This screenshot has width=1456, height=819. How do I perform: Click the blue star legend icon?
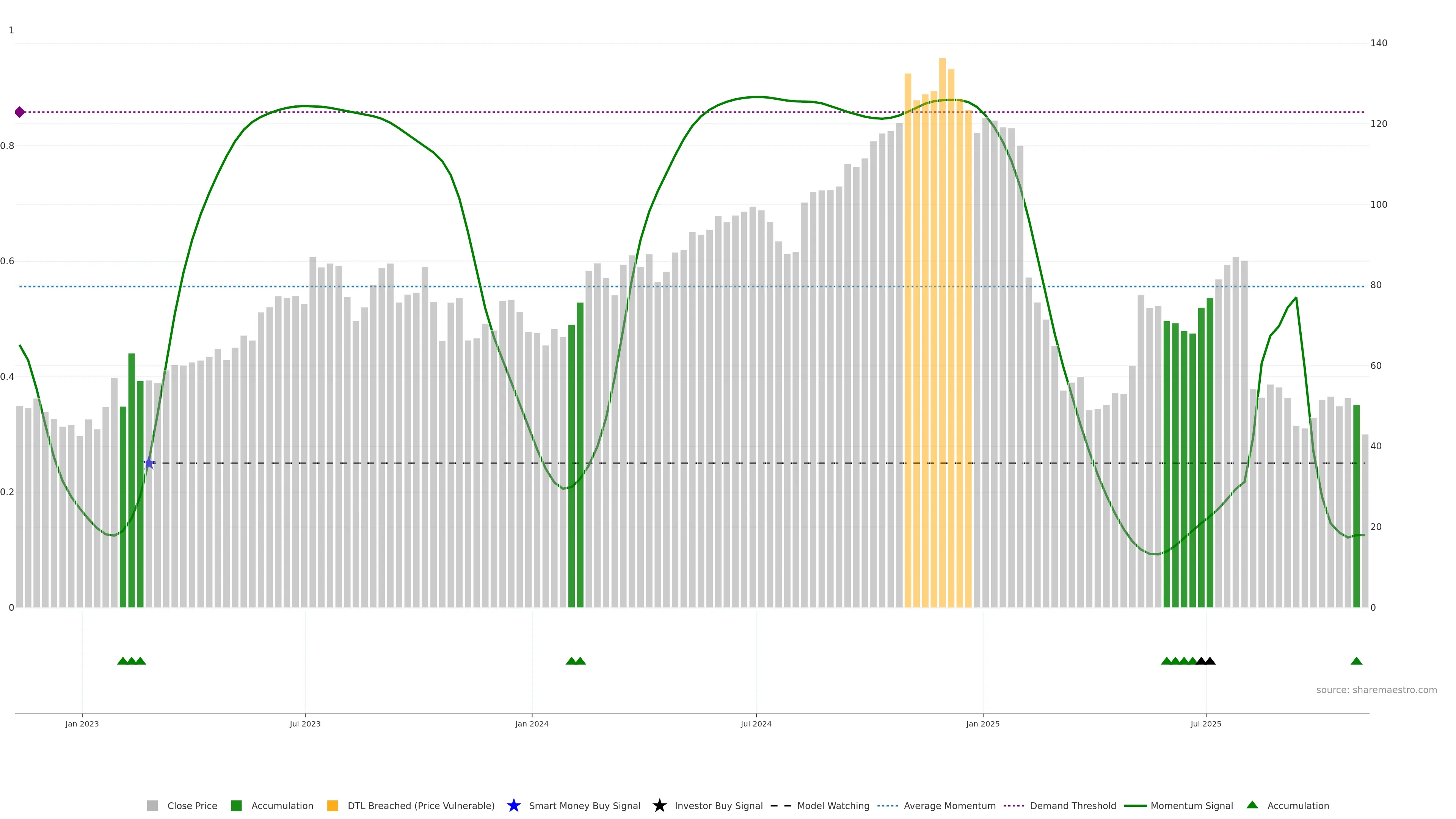coord(513,805)
